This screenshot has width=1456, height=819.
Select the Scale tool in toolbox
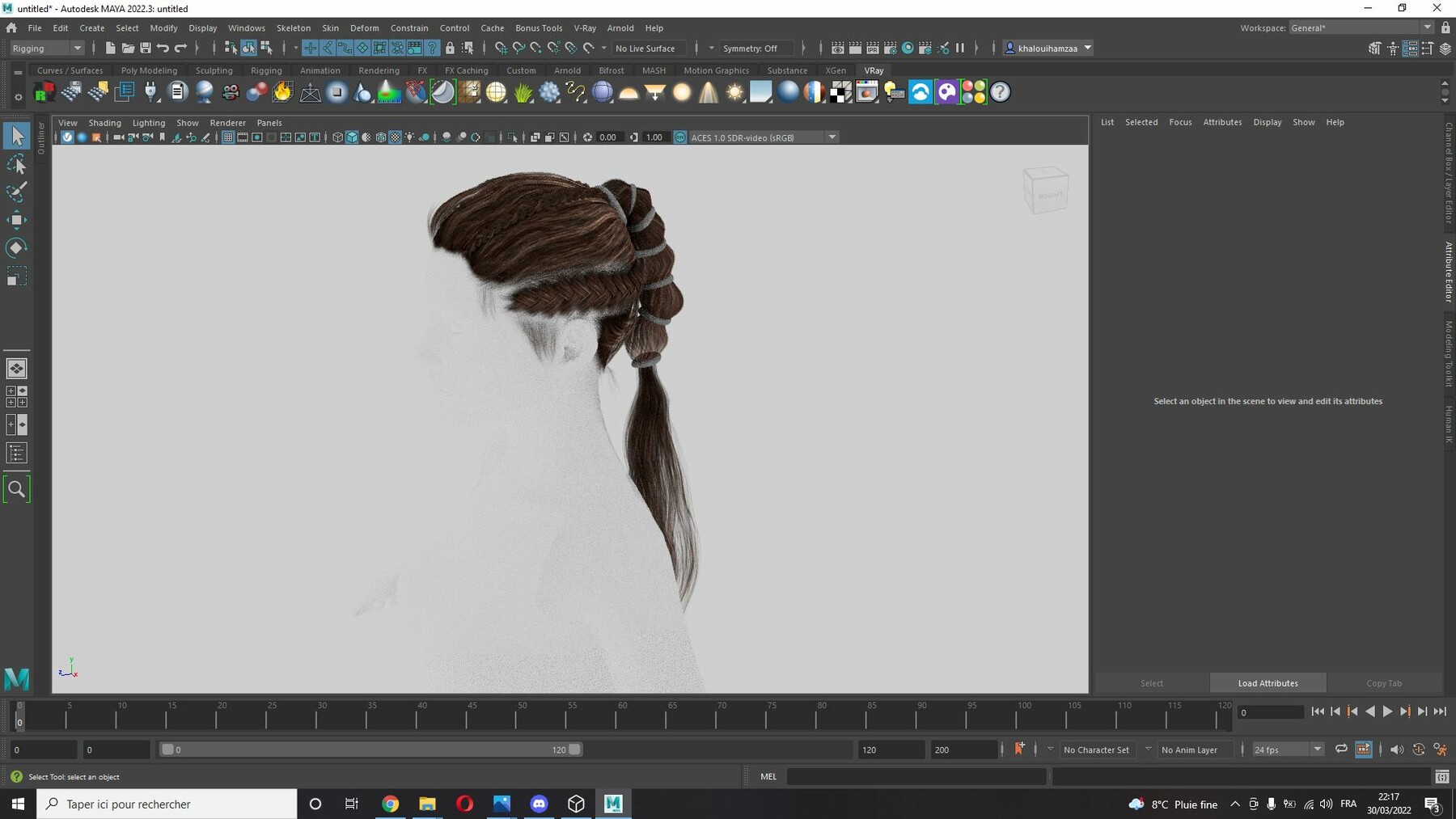click(x=16, y=277)
